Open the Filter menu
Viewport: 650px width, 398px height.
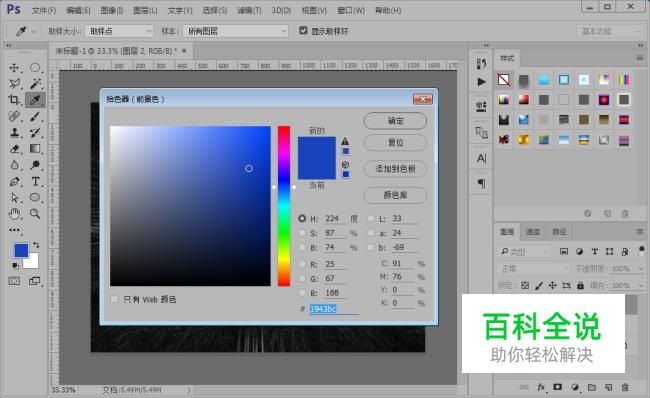click(249, 10)
